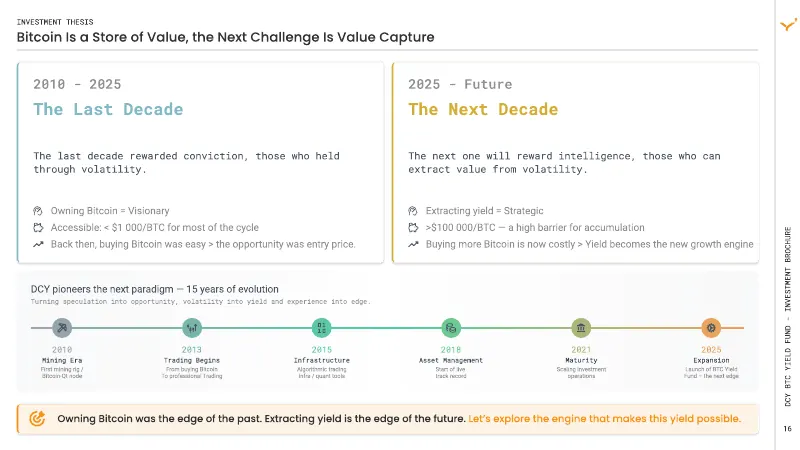Click the 2021 Maturity bank building icon
Image resolution: width=800 pixels, height=450 pixels.
pos(581,328)
